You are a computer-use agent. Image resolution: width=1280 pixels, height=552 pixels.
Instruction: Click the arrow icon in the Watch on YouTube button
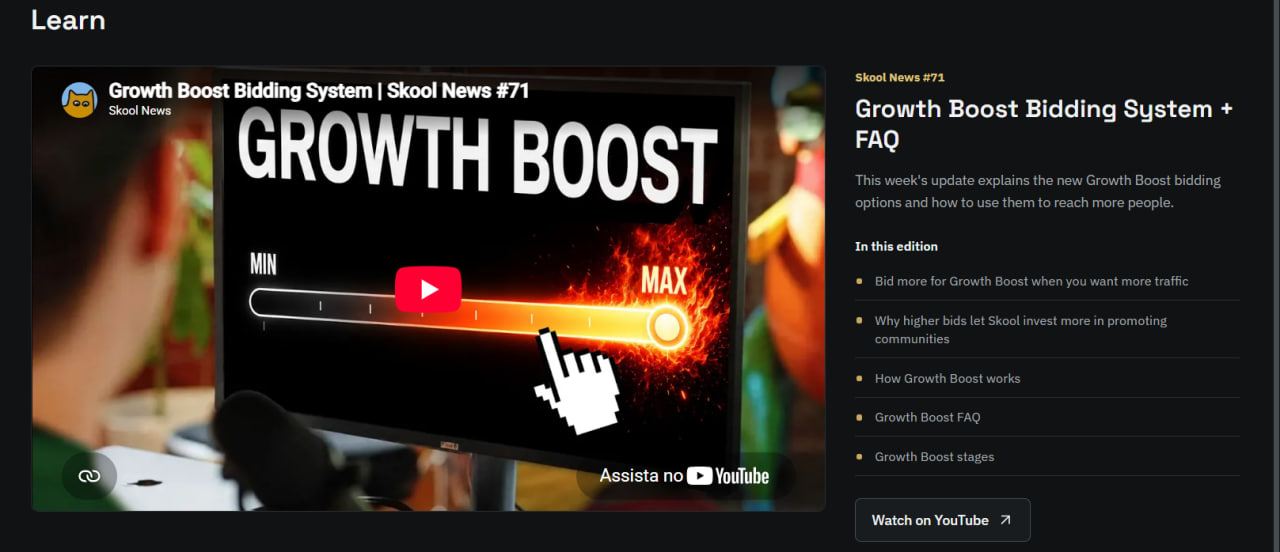1005,520
